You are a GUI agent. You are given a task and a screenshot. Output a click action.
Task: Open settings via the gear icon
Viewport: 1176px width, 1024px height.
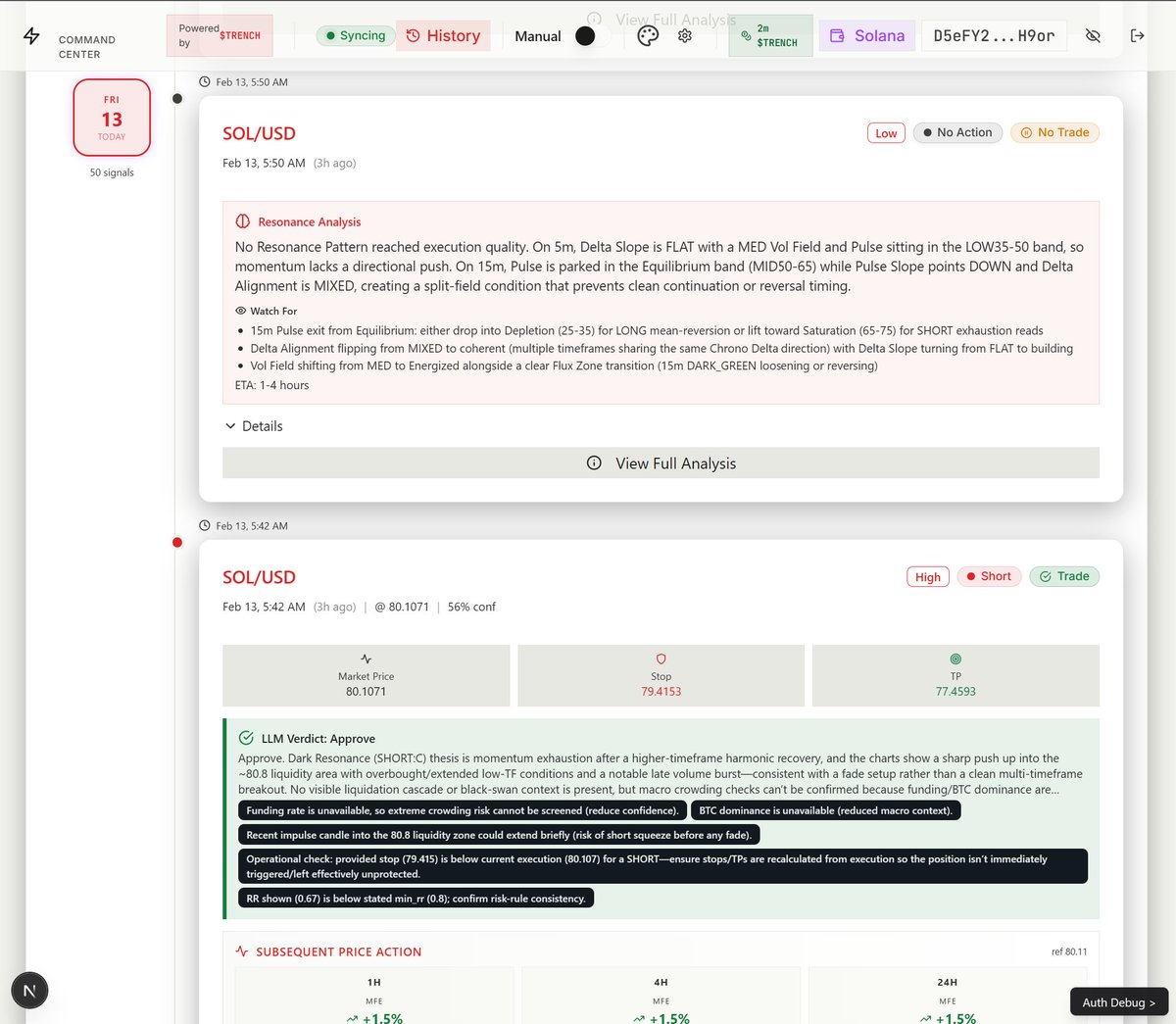point(685,35)
